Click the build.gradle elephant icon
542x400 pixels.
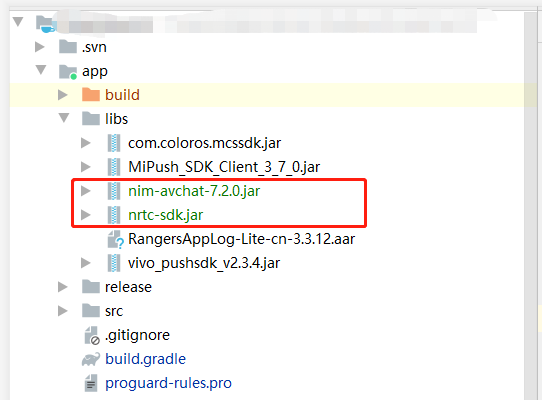(91, 359)
